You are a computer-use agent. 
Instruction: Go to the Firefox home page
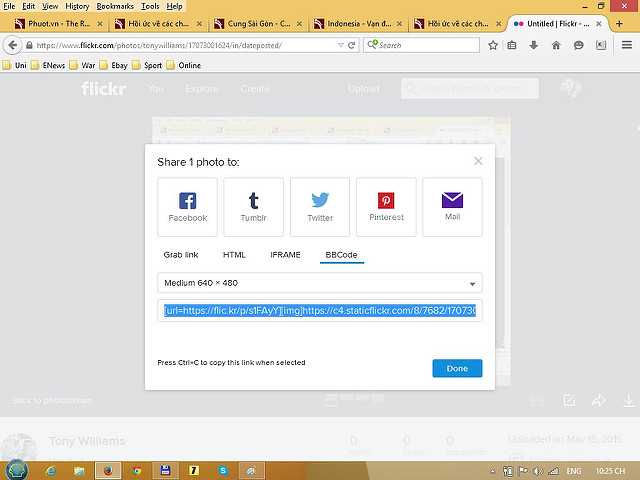[556, 45]
